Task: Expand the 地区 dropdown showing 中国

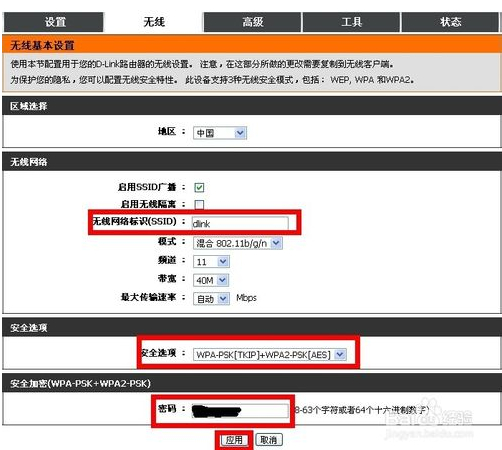Action: tap(220, 133)
